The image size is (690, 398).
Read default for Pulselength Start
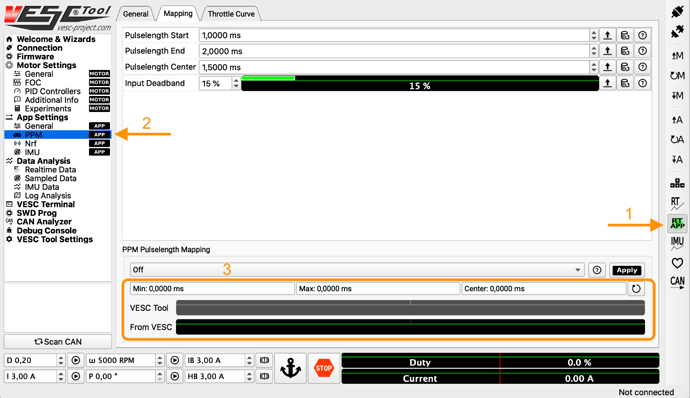(x=625, y=35)
